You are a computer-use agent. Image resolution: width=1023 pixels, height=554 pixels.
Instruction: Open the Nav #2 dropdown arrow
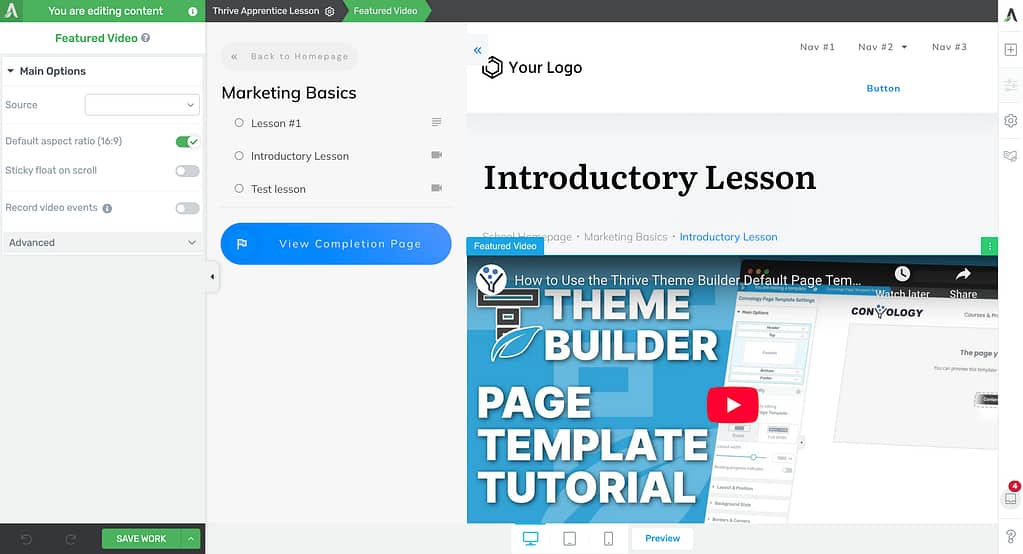[904, 47]
